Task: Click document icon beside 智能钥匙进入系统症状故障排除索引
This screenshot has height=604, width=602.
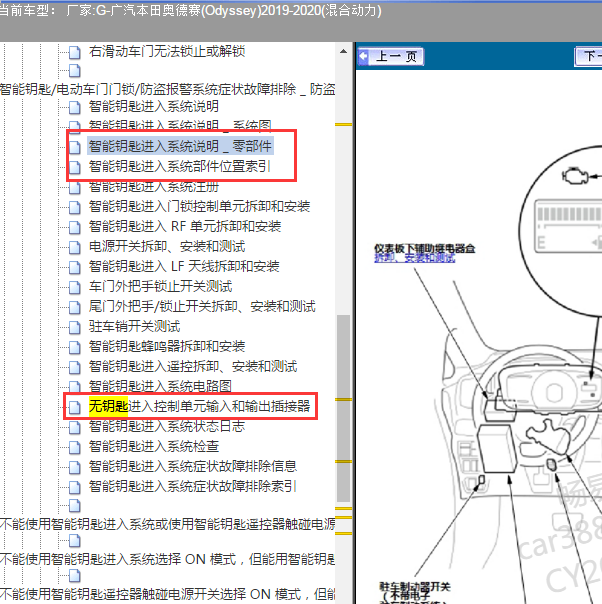Action: click(x=75, y=487)
